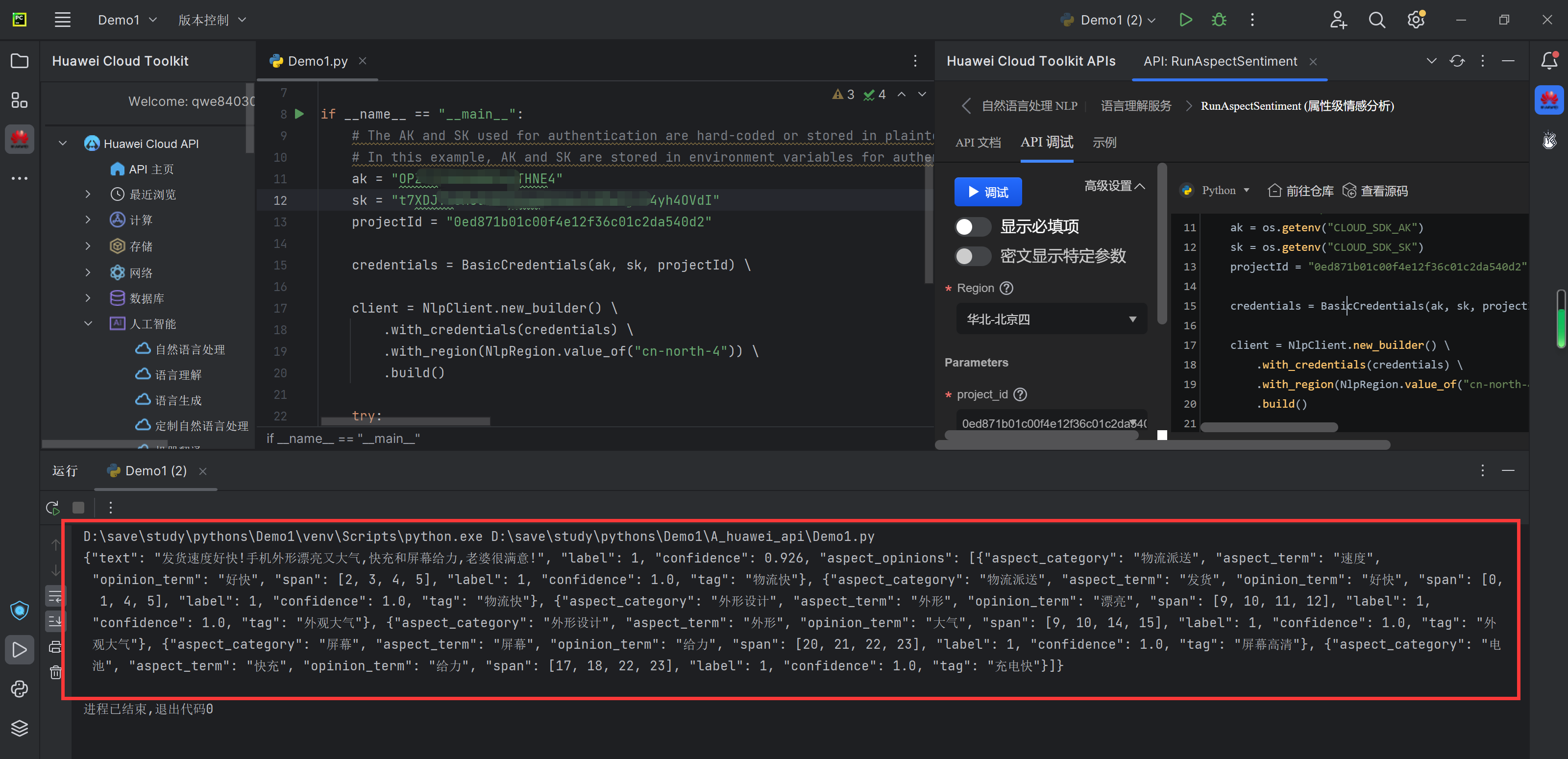Toggle soft-wrap button in run console
This screenshot has height=759, width=1568.
(x=55, y=596)
